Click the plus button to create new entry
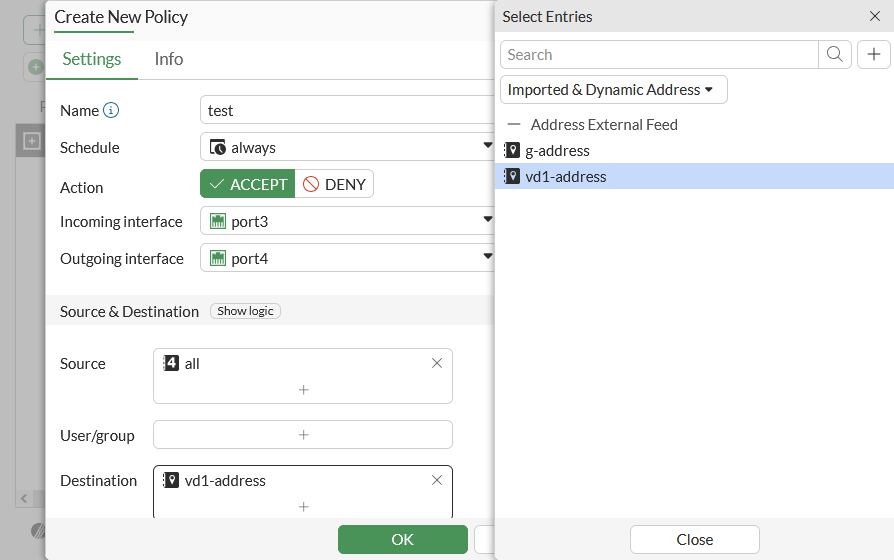894x560 pixels. pyautogui.click(x=873, y=55)
